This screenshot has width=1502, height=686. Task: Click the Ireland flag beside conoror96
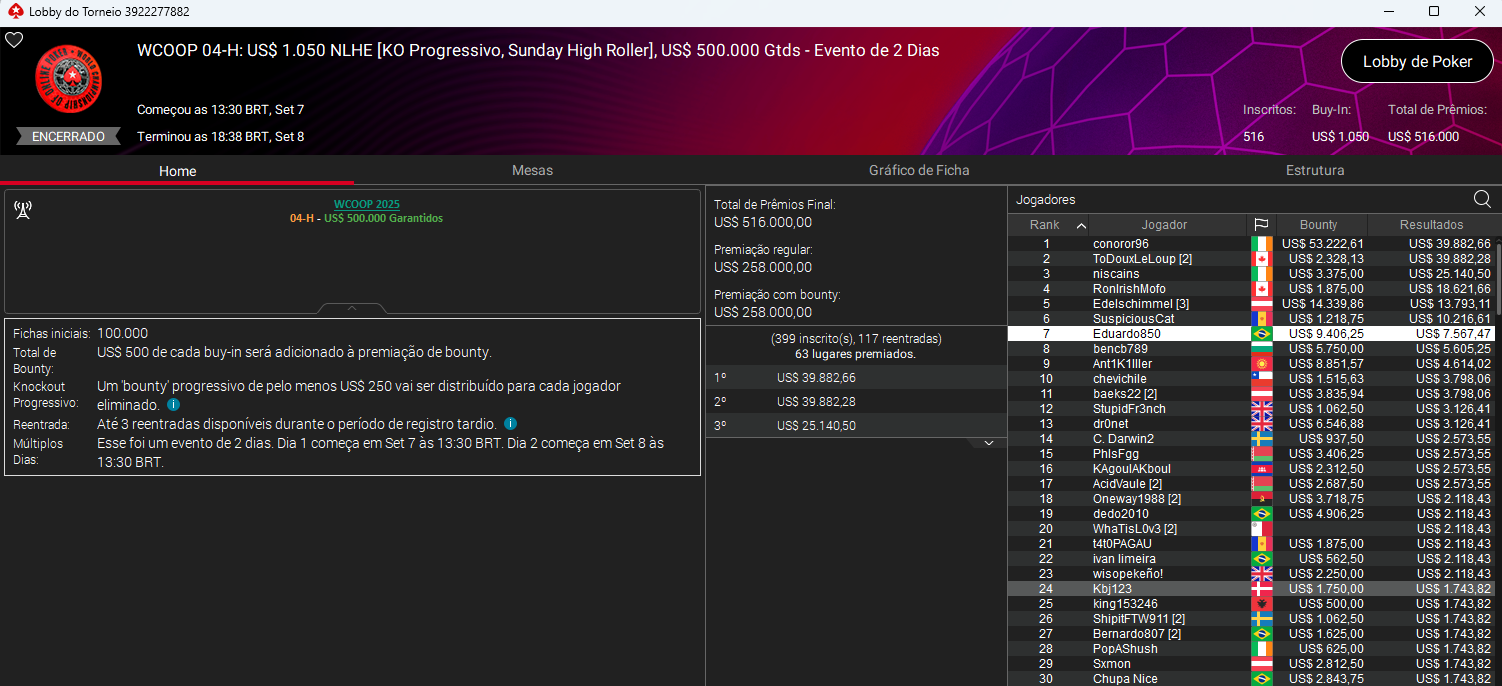[x=1261, y=244]
